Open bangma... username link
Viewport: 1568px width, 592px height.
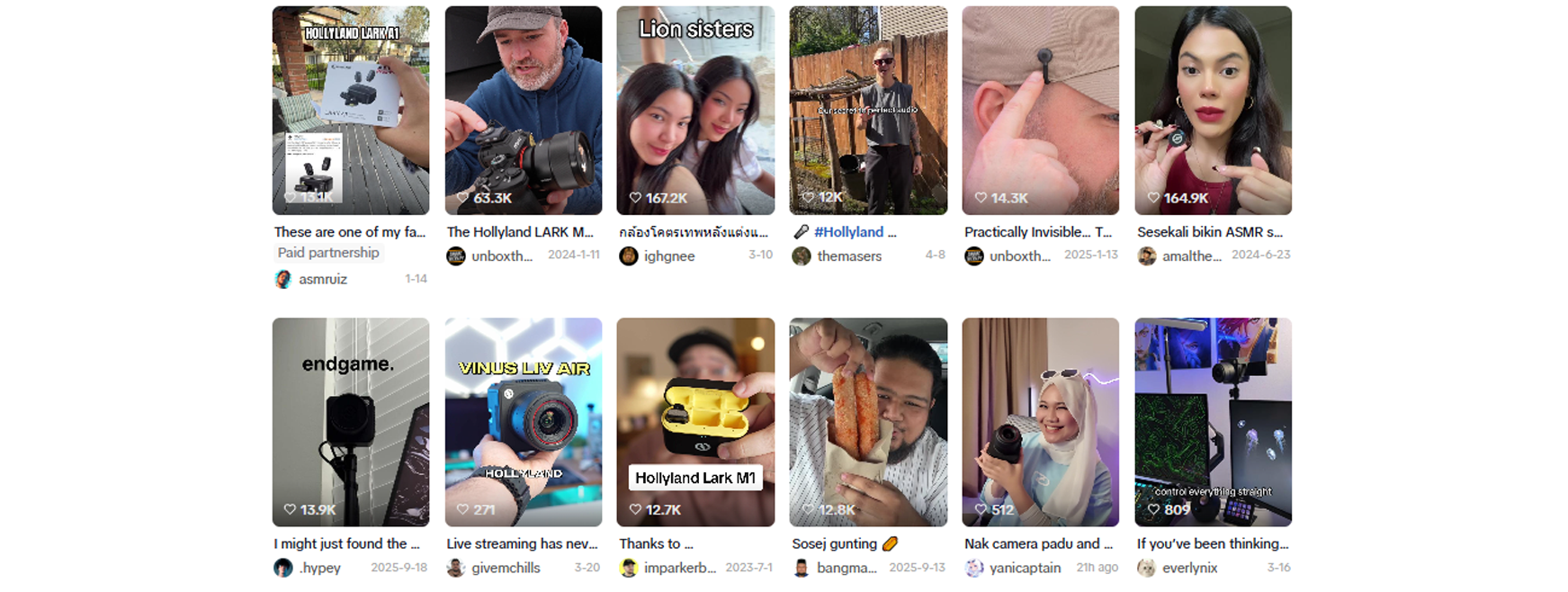[x=847, y=568]
